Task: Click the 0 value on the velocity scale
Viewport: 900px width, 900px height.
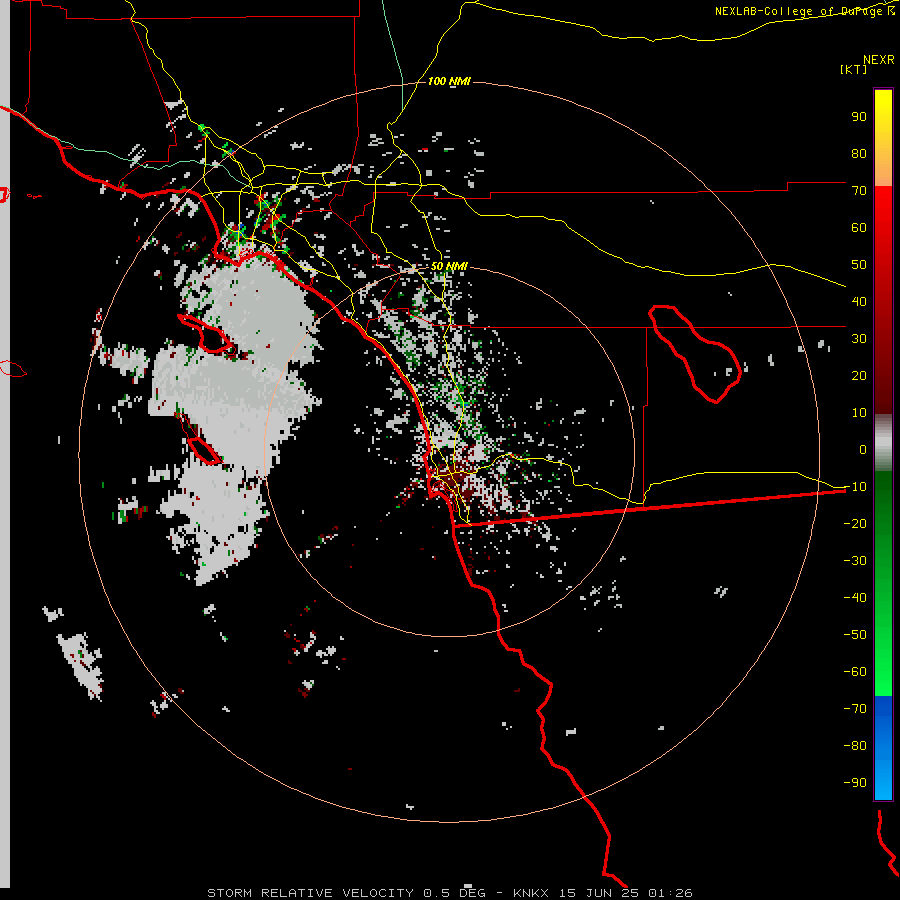Action: tap(863, 449)
